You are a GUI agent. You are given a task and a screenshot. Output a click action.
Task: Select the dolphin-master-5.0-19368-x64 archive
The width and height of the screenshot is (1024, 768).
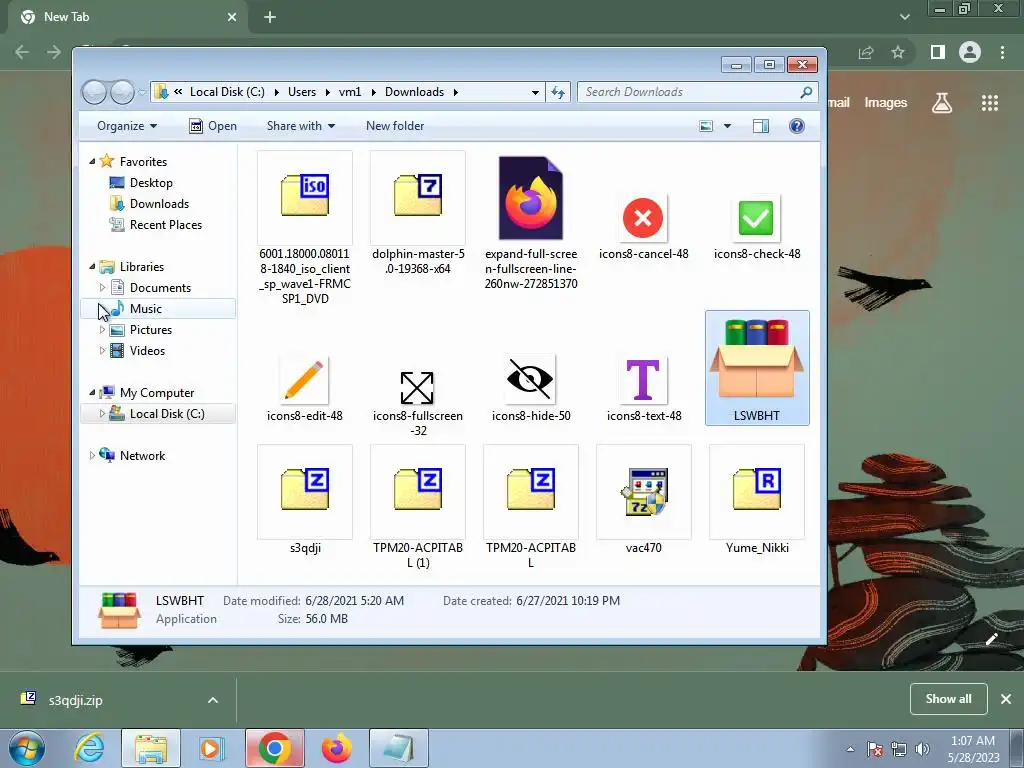(x=418, y=214)
